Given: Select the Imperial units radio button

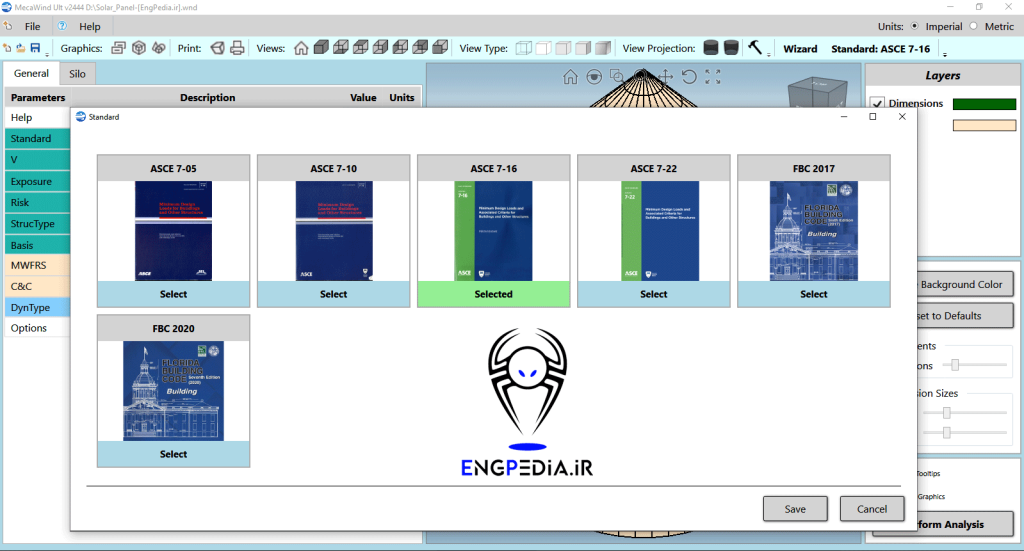Looking at the screenshot, I should (x=915, y=26).
